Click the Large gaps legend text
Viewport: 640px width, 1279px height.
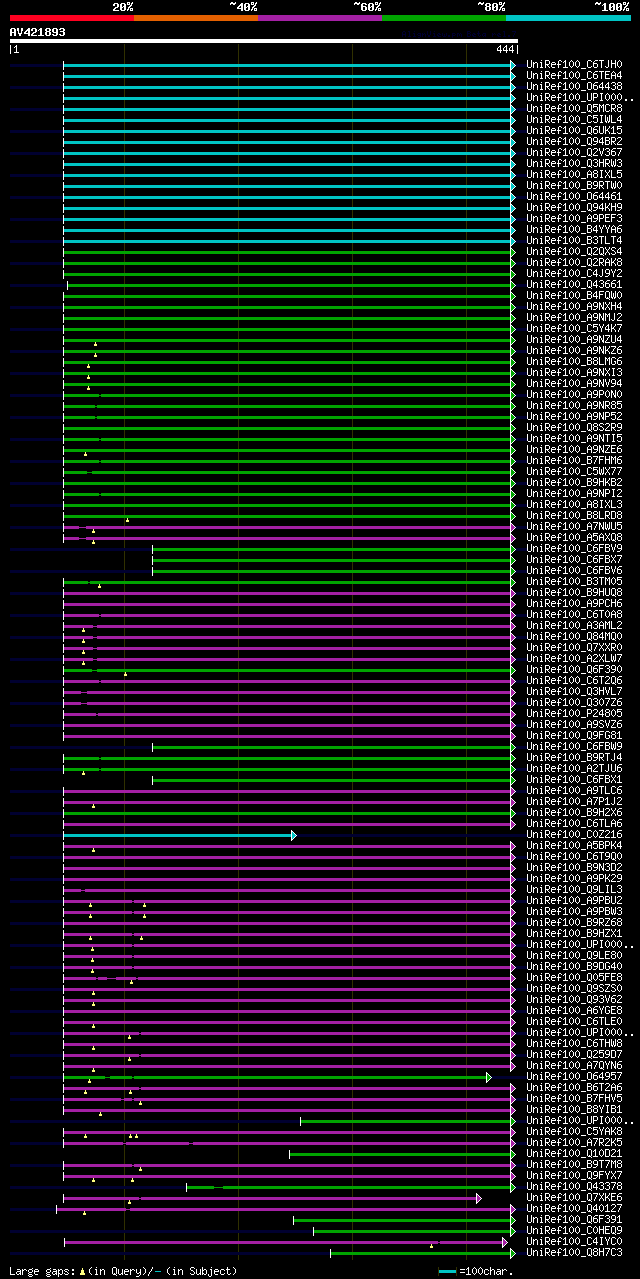click(123, 1271)
